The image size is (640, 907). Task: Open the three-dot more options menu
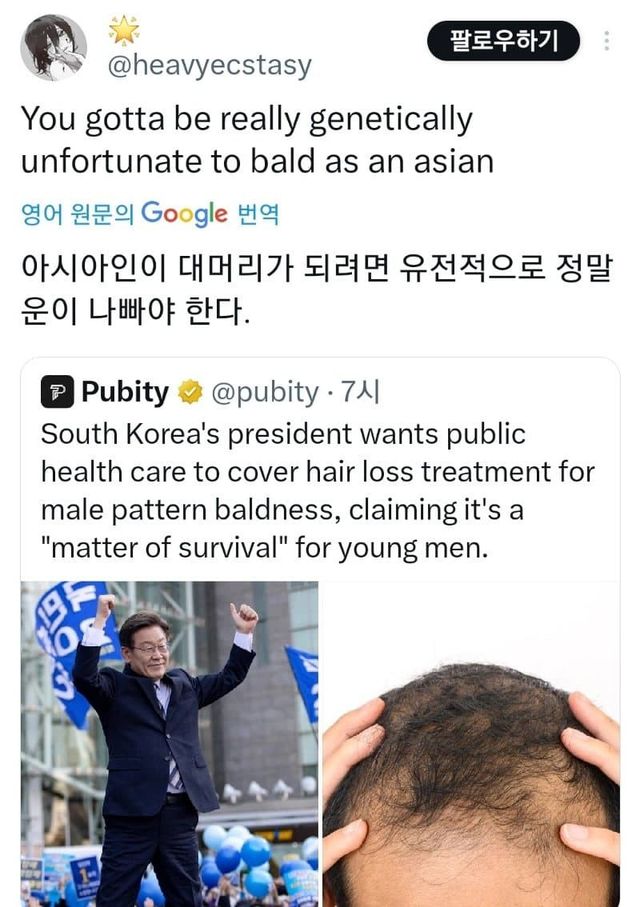coord(606,41)
